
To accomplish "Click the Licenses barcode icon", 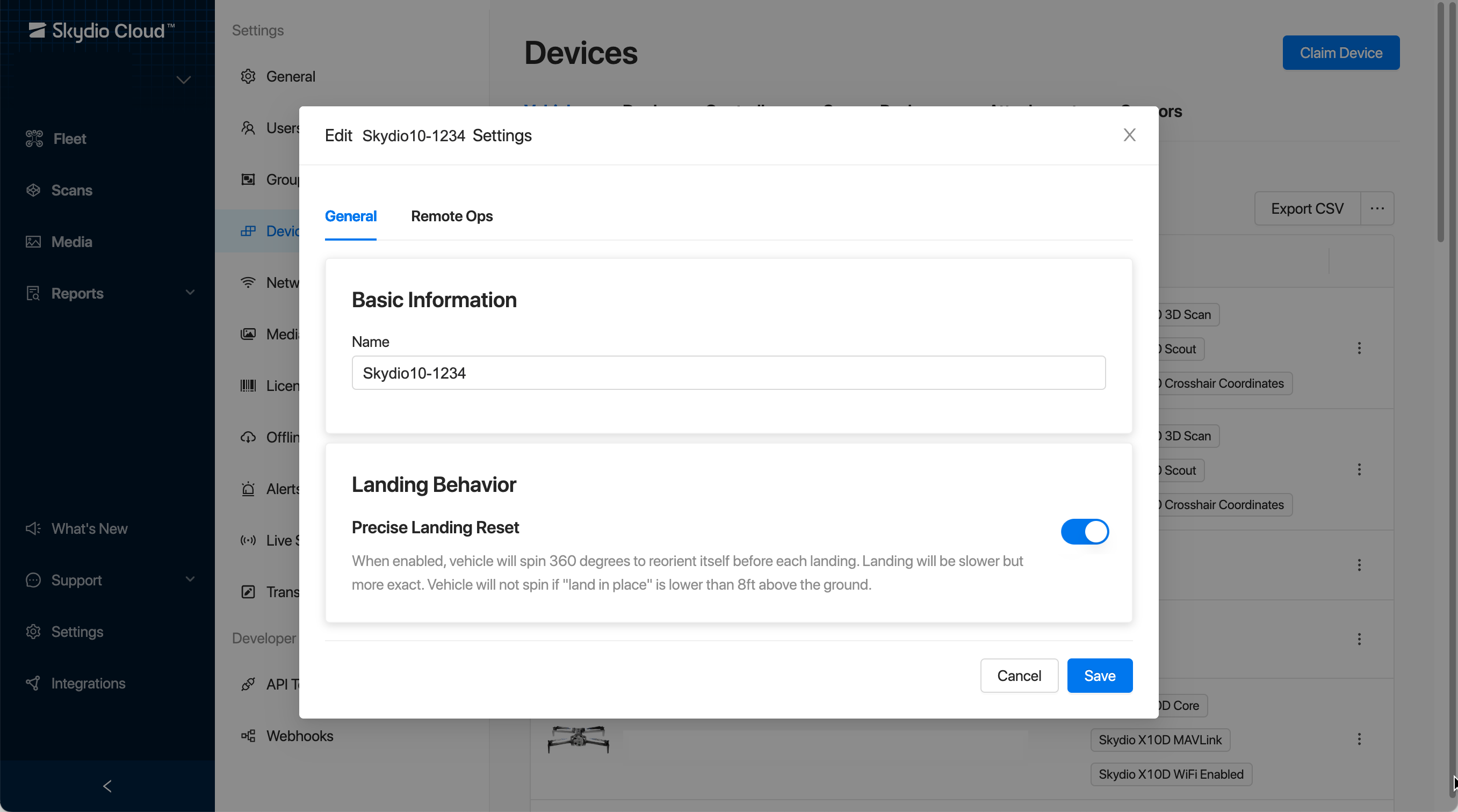I will click(248, 386).
